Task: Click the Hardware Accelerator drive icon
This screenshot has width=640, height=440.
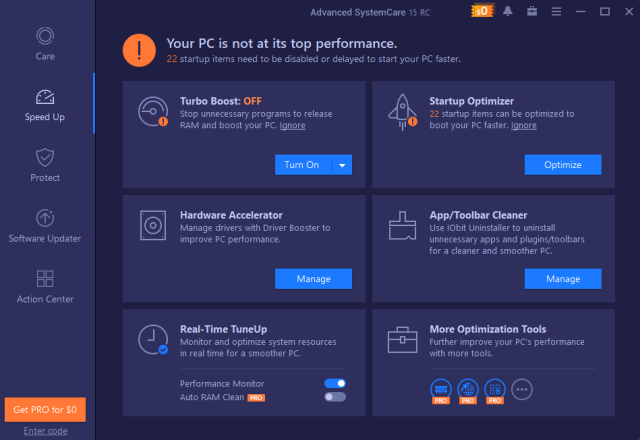Action: [153, 225]
